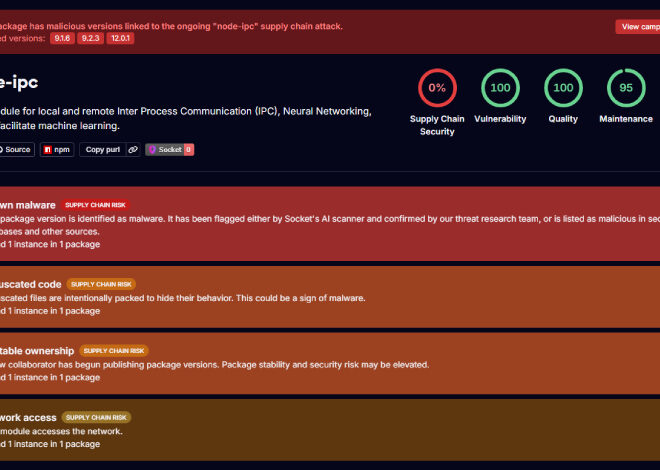Click SUPPLY CHAIN RISK tag on ownership alert

[x=114, y=351]
